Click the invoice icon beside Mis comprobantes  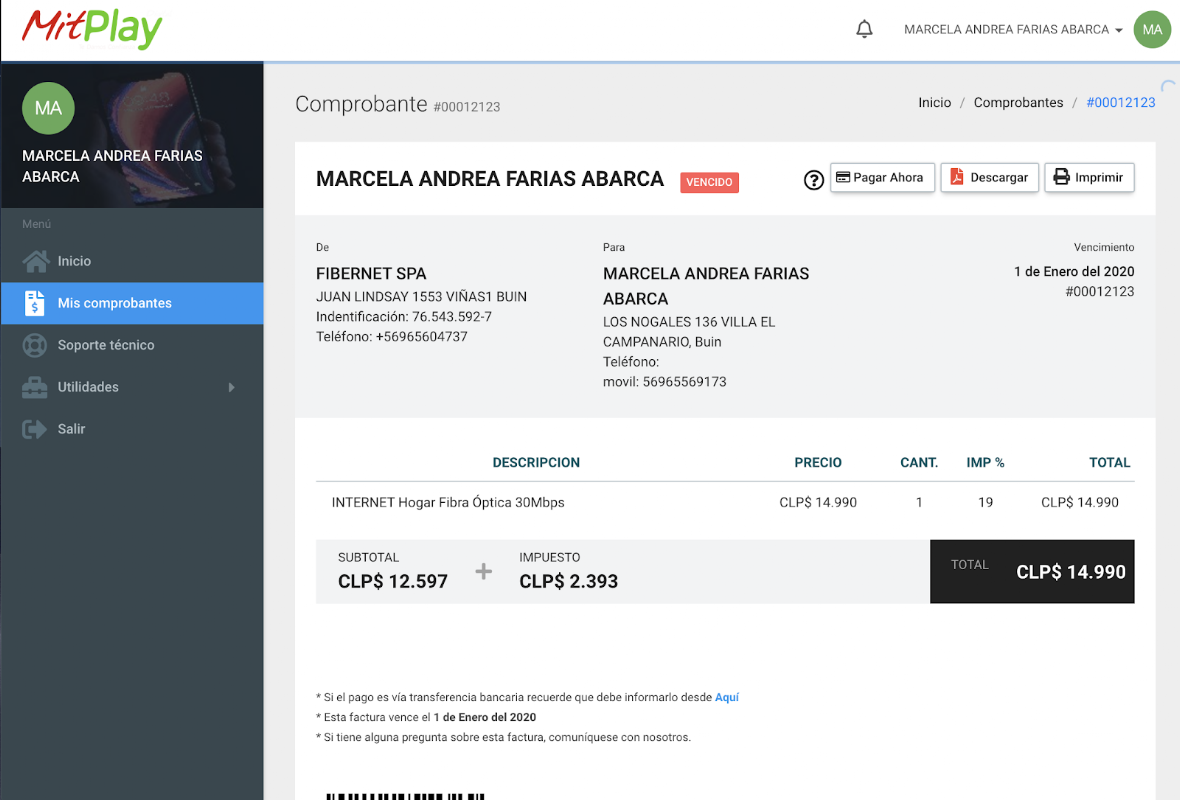pos(35,303)
